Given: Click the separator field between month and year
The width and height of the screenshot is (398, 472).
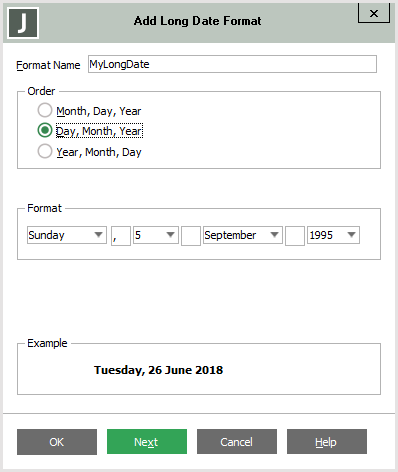Looking at the screenshot, I should (295, 236).
